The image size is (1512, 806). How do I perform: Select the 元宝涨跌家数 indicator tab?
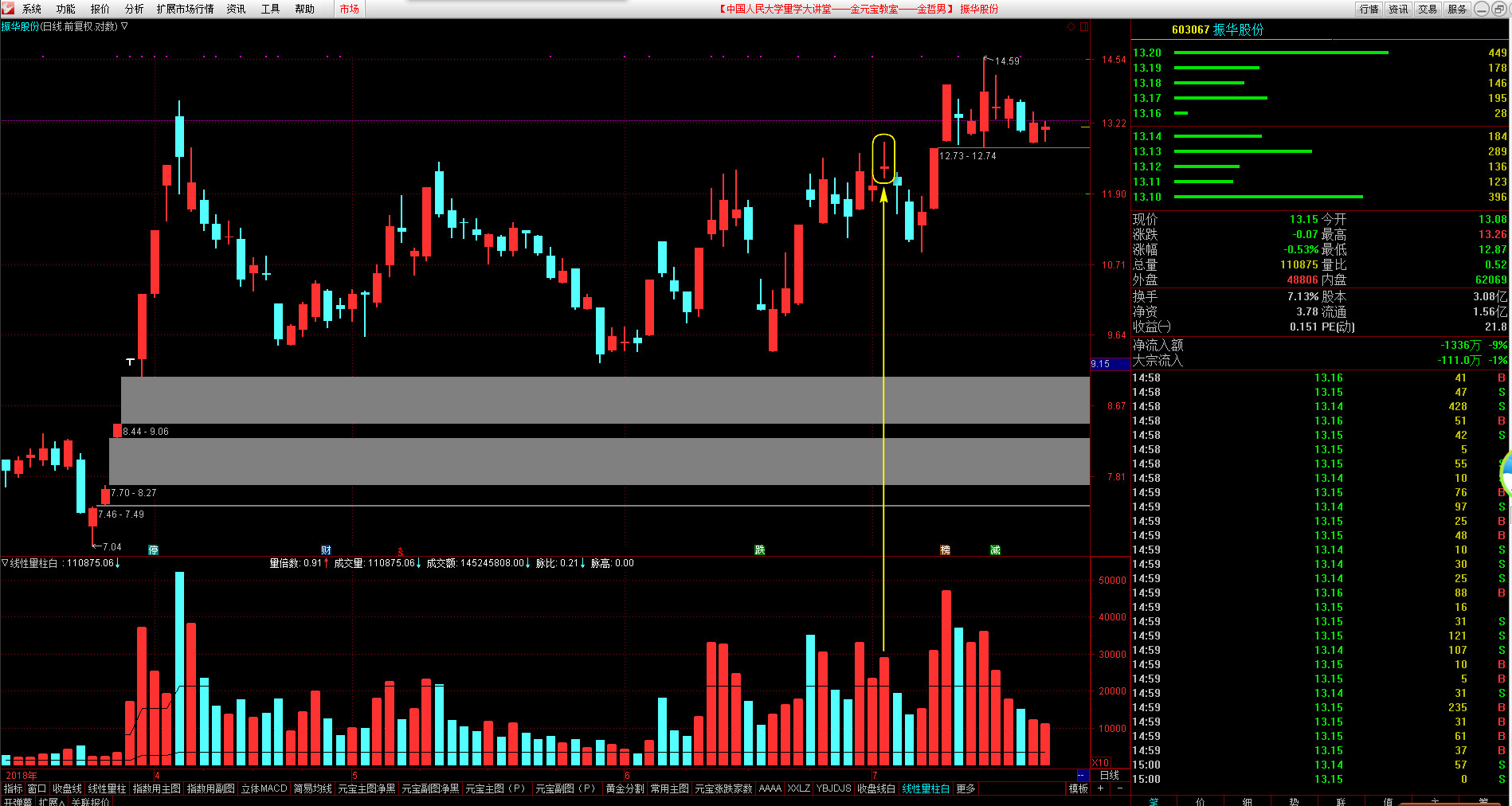723,788
